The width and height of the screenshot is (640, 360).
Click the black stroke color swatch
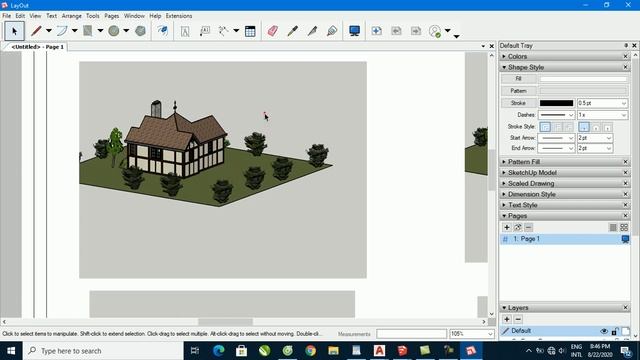(556, 103)
